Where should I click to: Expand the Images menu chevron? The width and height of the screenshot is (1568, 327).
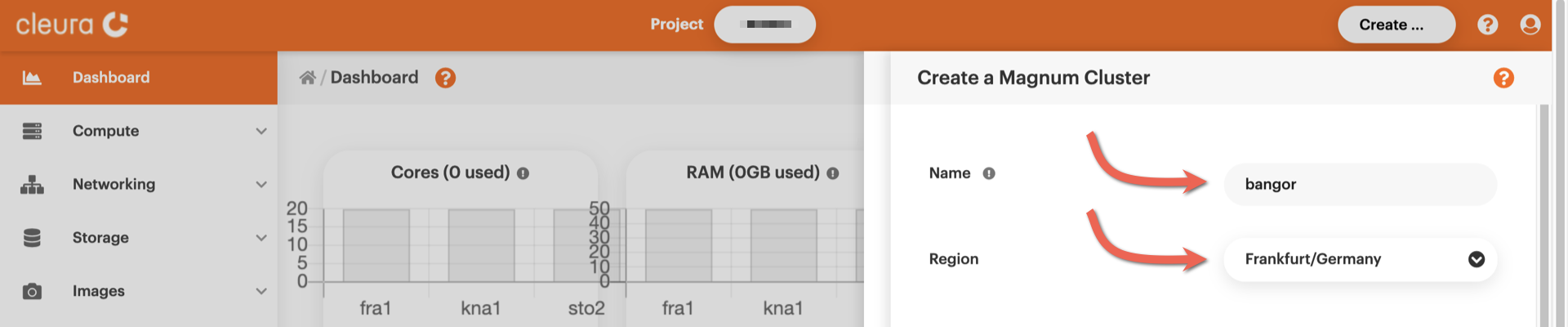click(261, 291)
